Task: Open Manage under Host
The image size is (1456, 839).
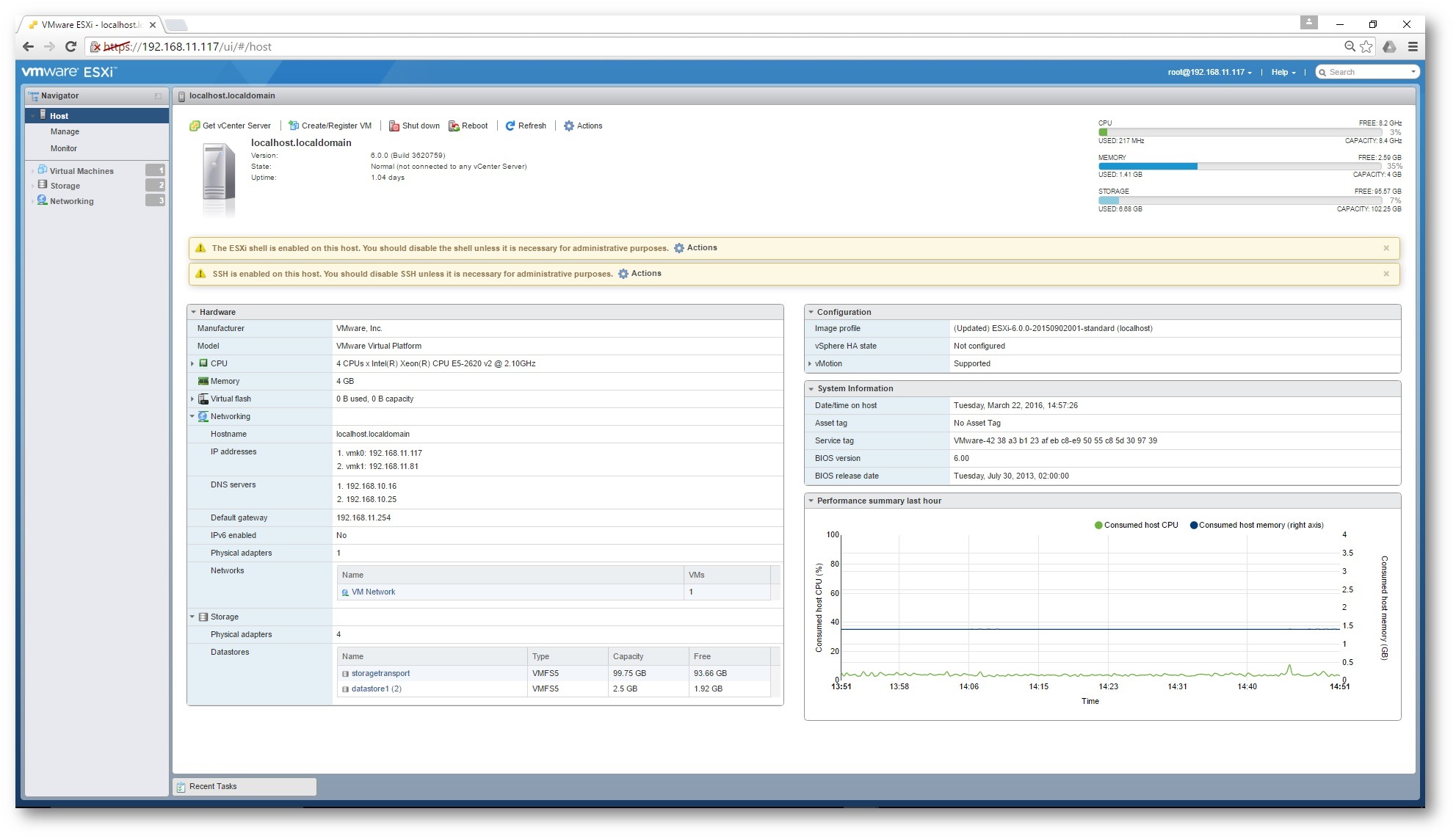Action: [x=65, y=131]
